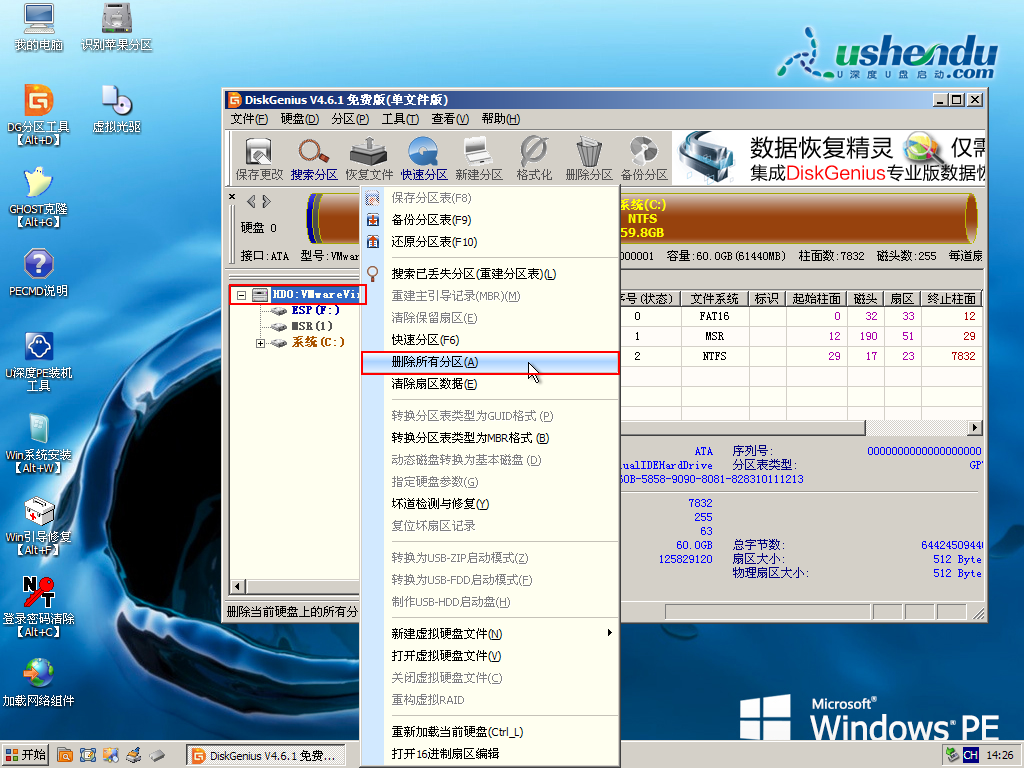
Task: Expand the 系统(C:) partition tree node
Action: click(260, 343)
